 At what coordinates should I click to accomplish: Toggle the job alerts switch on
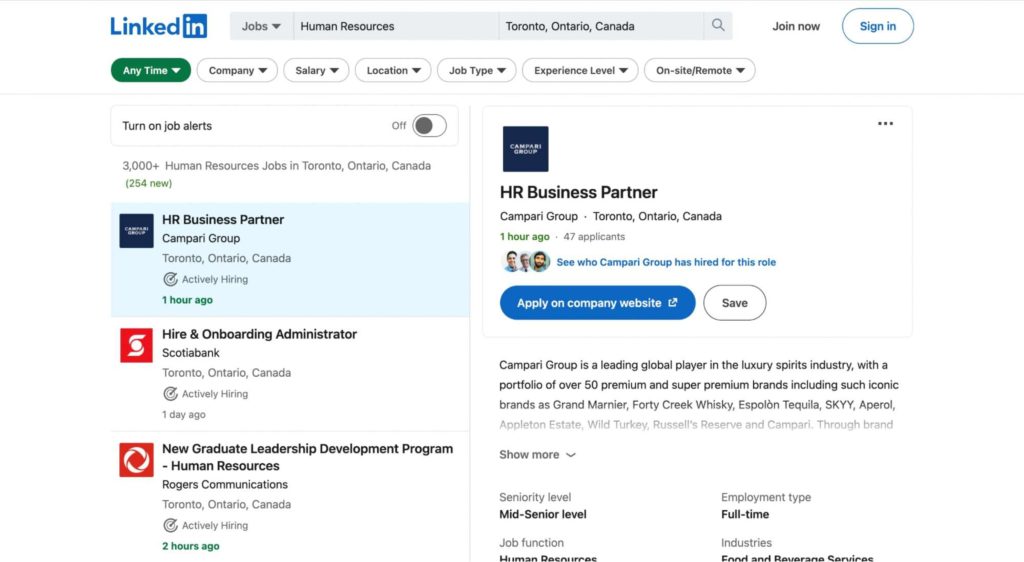tap(429, 126)
